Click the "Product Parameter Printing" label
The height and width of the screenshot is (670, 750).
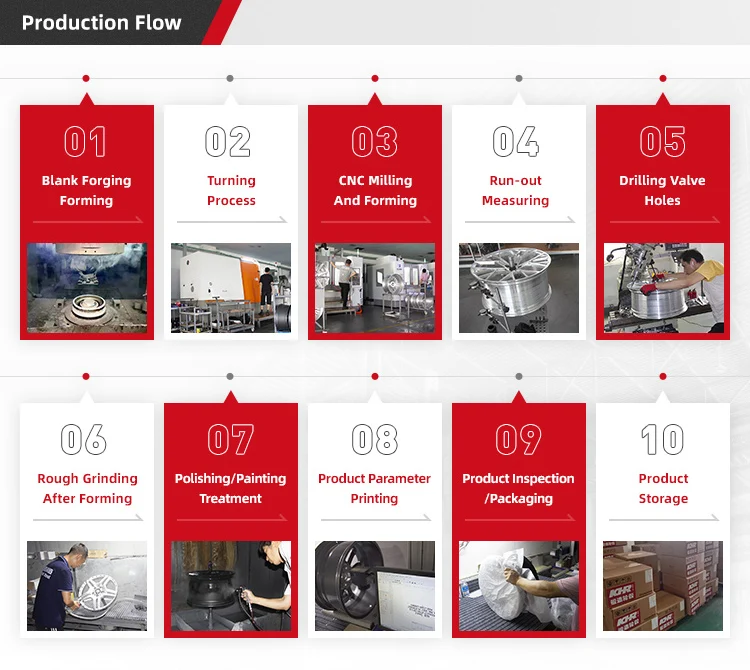pos(375,488)
